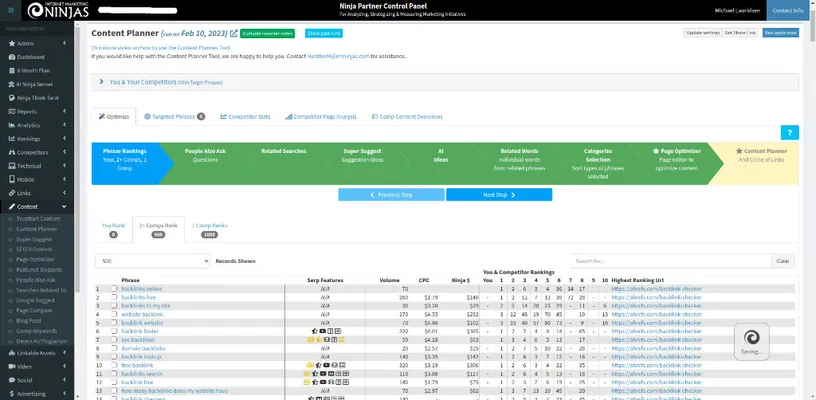Check the box for backlinks sebez row
The height and width of the screenshot is (400, 816).
click(x=114, y=289)
